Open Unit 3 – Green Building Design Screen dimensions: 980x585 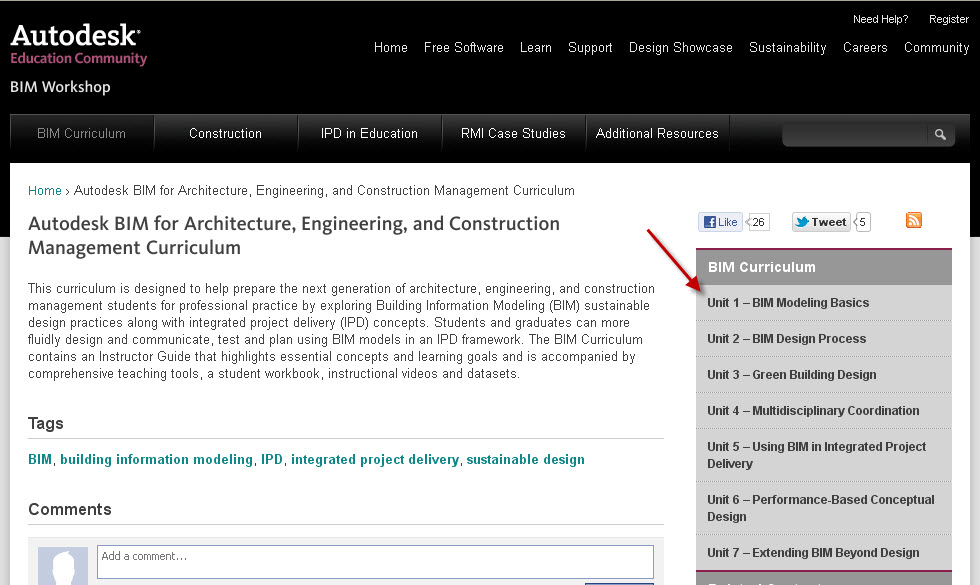point(824,374)
